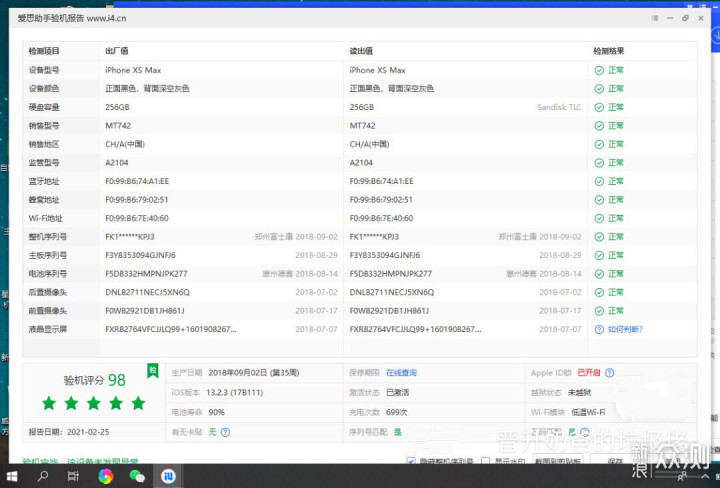Click the 出厂值 A2104 cell

[117, 163]
